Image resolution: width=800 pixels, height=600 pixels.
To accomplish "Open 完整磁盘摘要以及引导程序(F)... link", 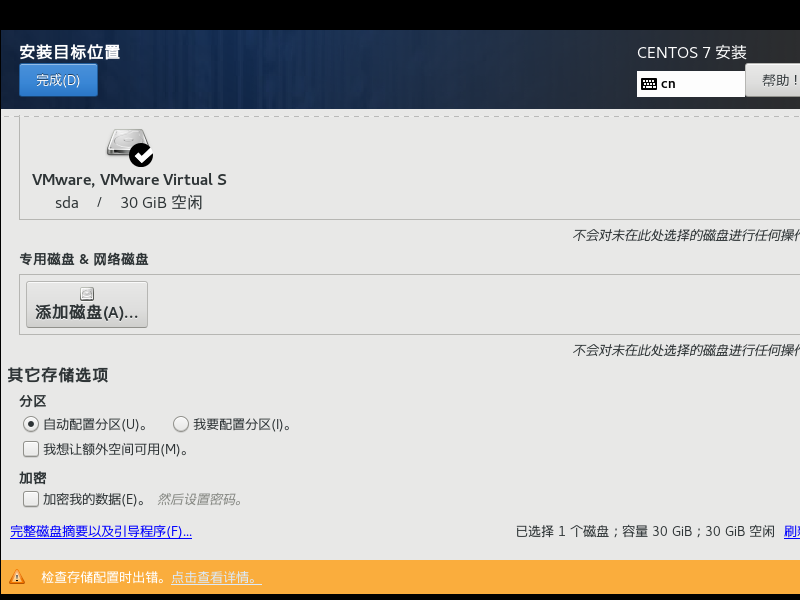I will point(101,532).
